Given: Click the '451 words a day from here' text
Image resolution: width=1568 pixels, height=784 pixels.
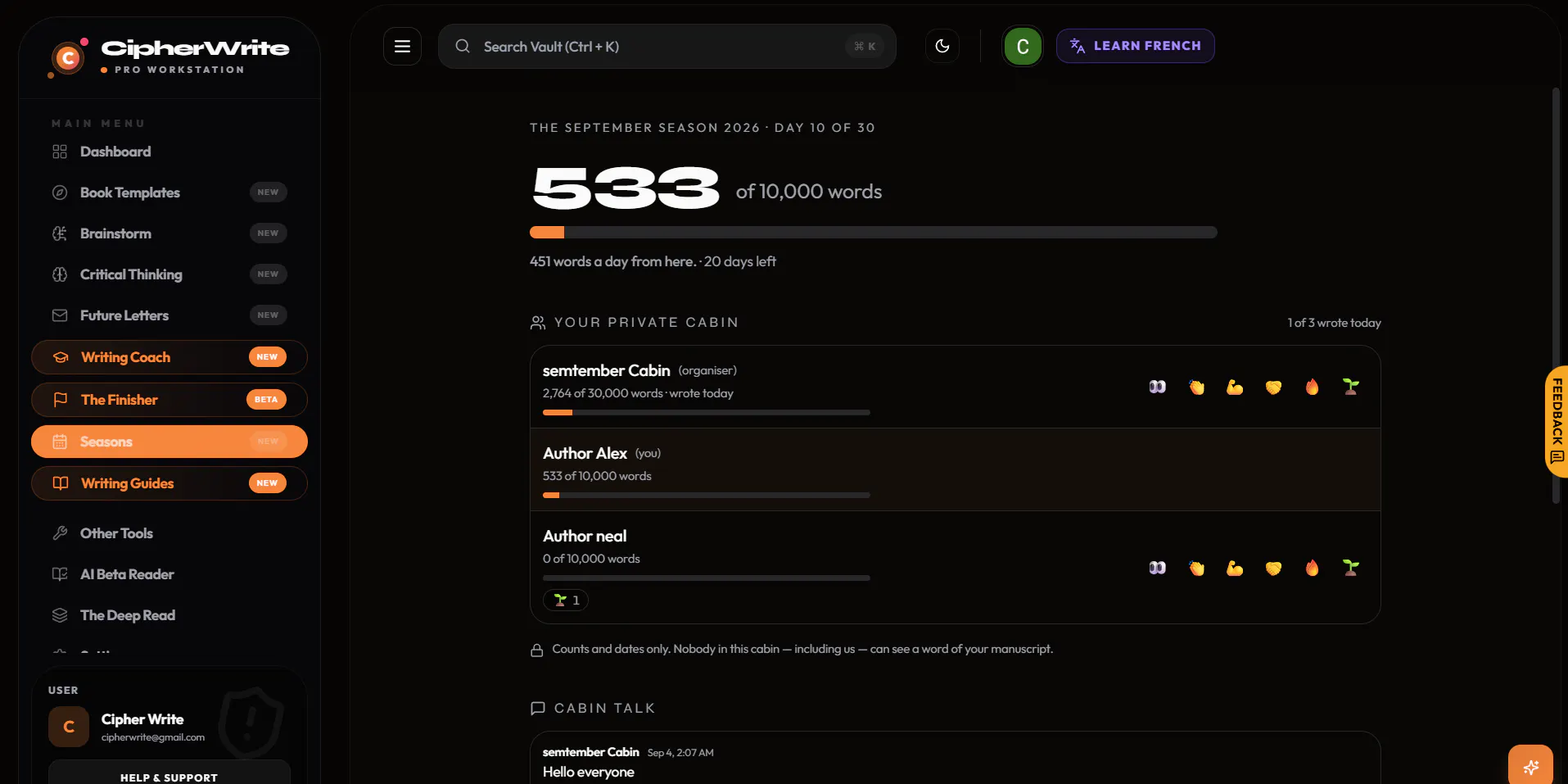Looking at the screenshot, I should pos(612,261).
